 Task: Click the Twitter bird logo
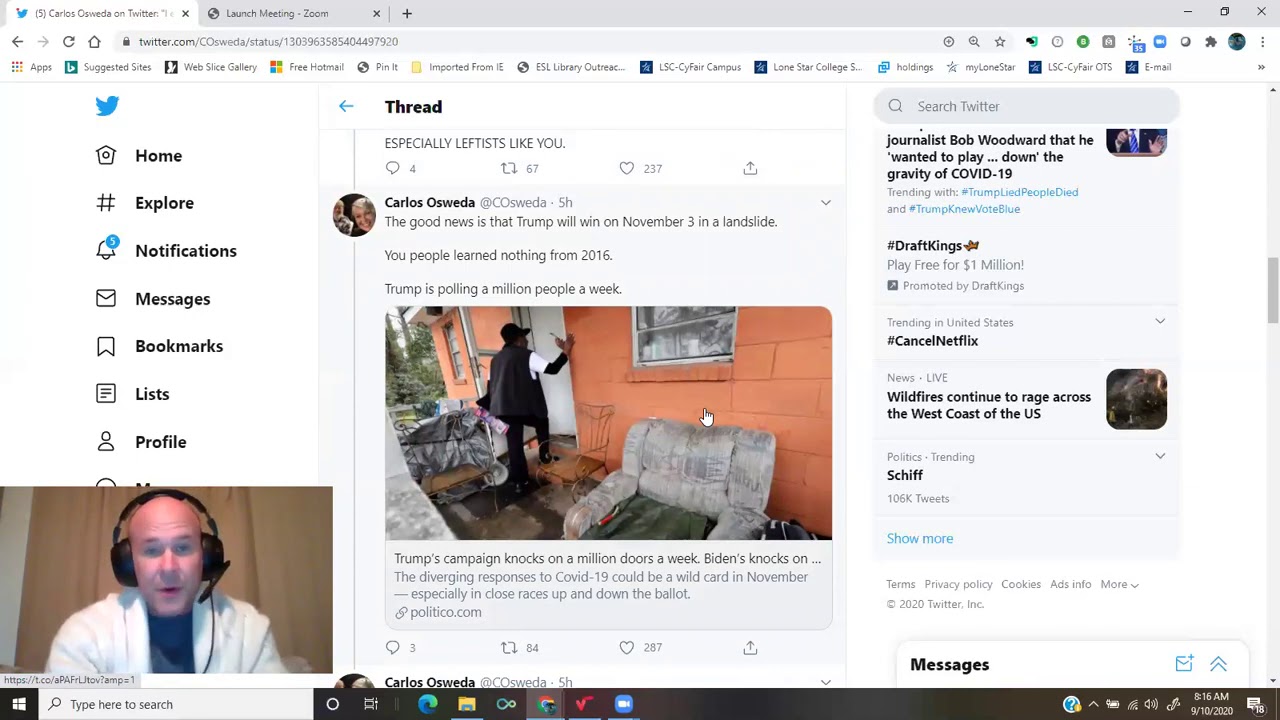click(107, 106)
